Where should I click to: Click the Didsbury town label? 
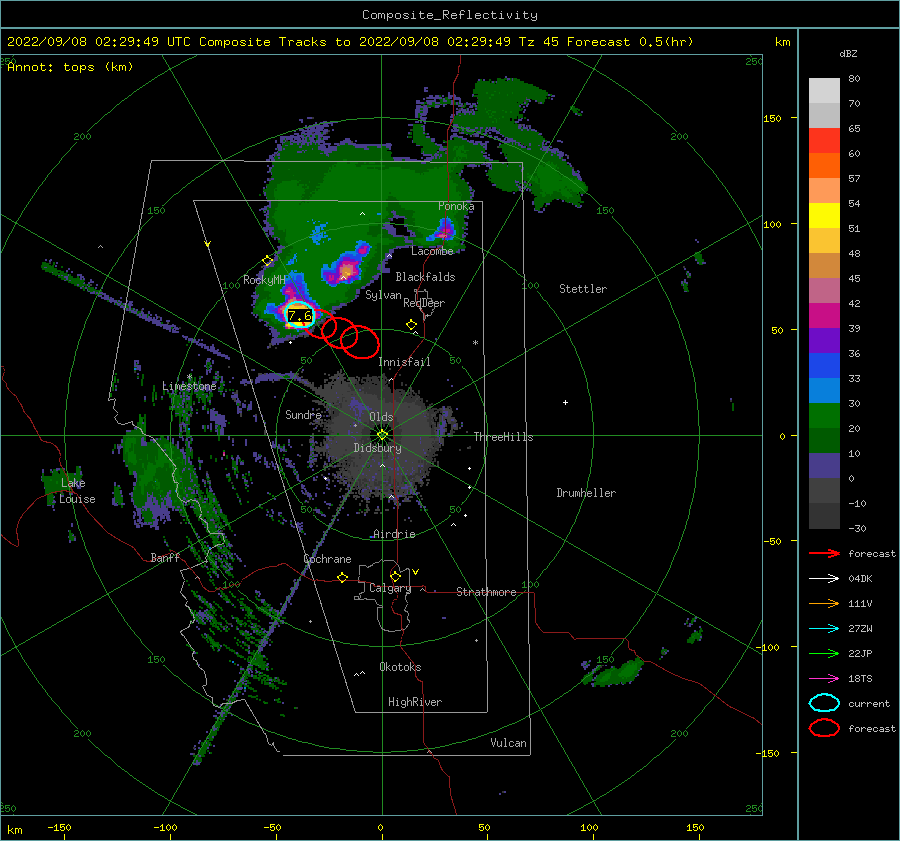coord(378,448)
